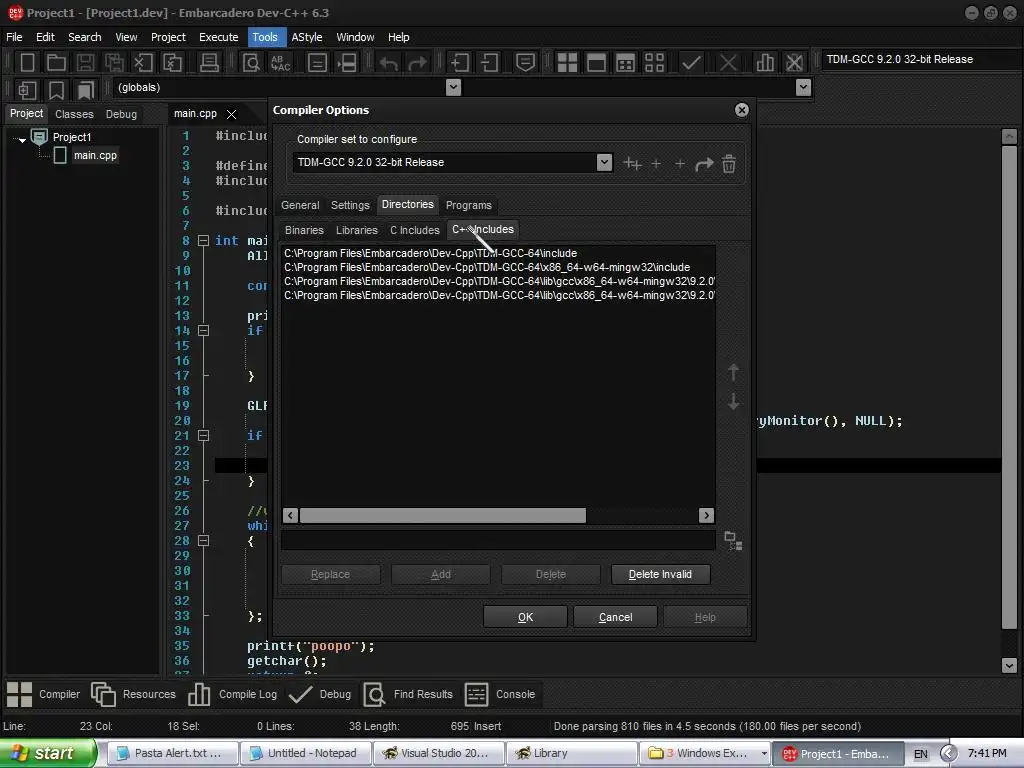Click the Save file toolbar icon
Viewport: 1024px width, 768px height.
(85, 63)
